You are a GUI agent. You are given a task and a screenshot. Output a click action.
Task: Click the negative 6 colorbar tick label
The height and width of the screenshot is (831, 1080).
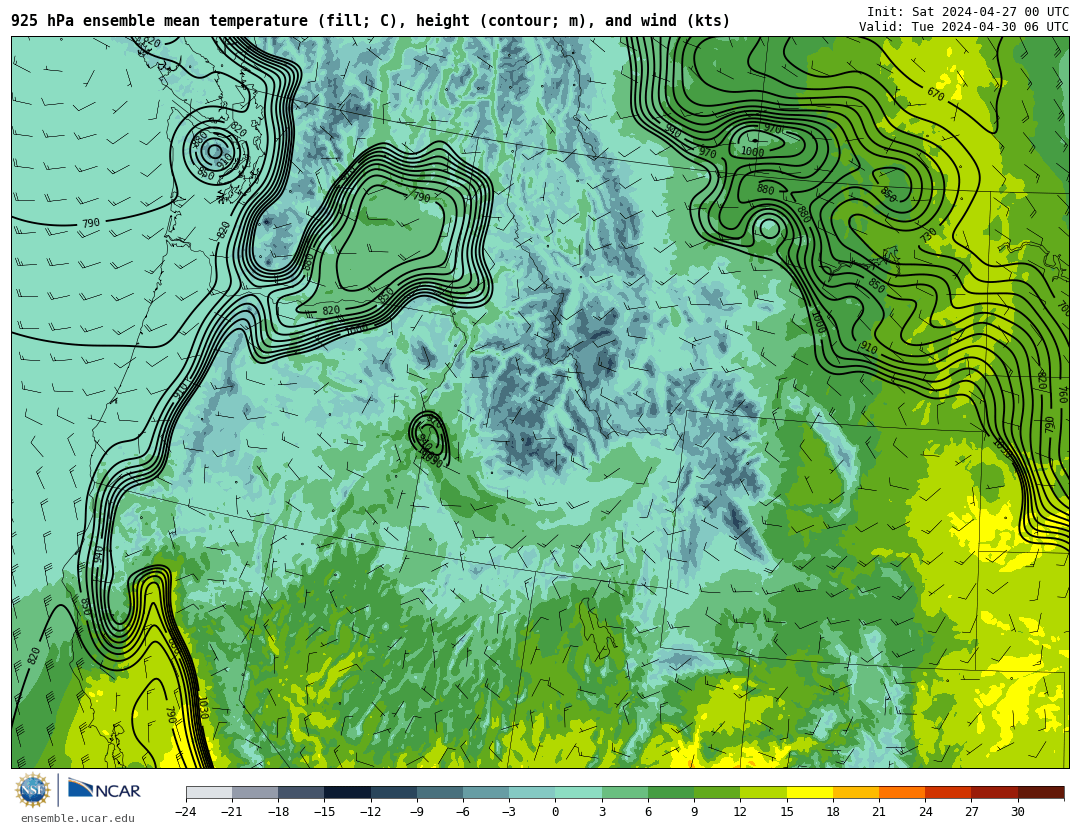[463, 812]
